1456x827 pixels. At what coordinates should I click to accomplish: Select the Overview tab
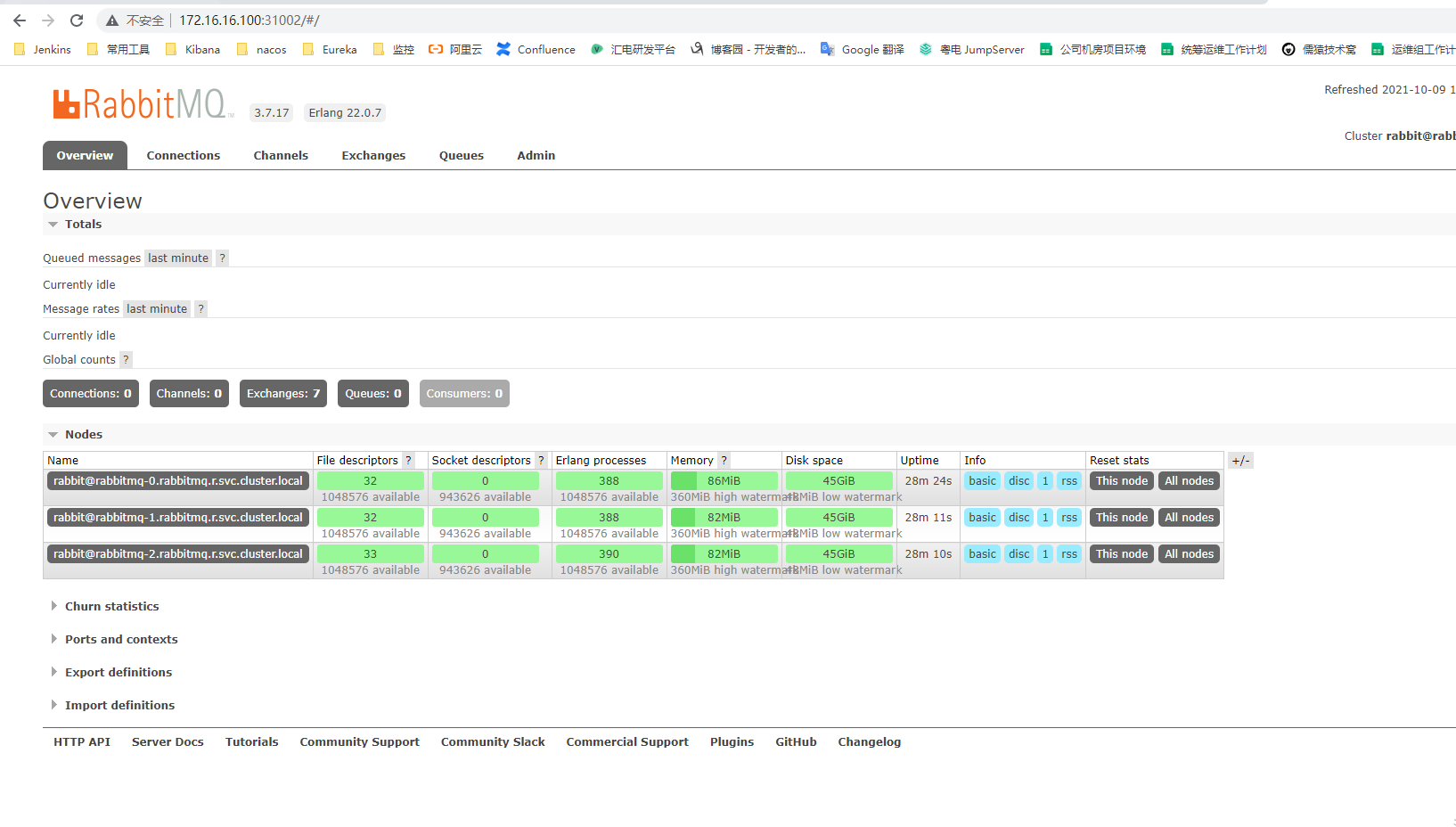pos(85,156)
